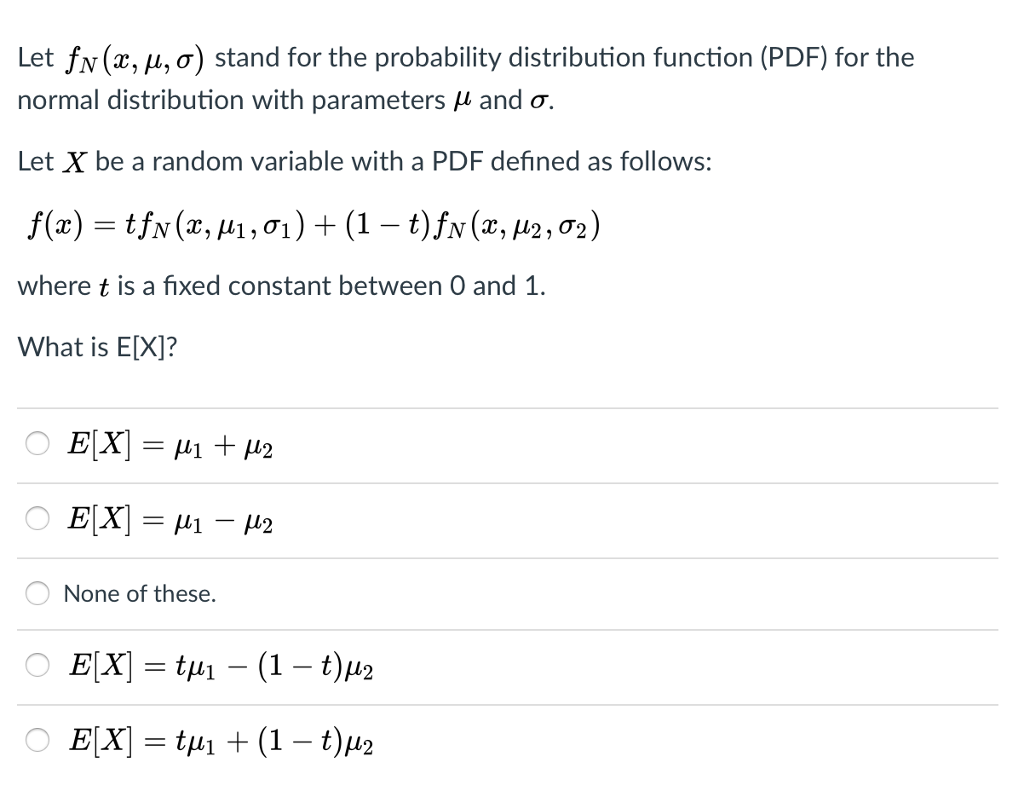This screenshot has height=791, width=1024.
Task: Click the fourth answer option's formula text
Action: point(218,666)
